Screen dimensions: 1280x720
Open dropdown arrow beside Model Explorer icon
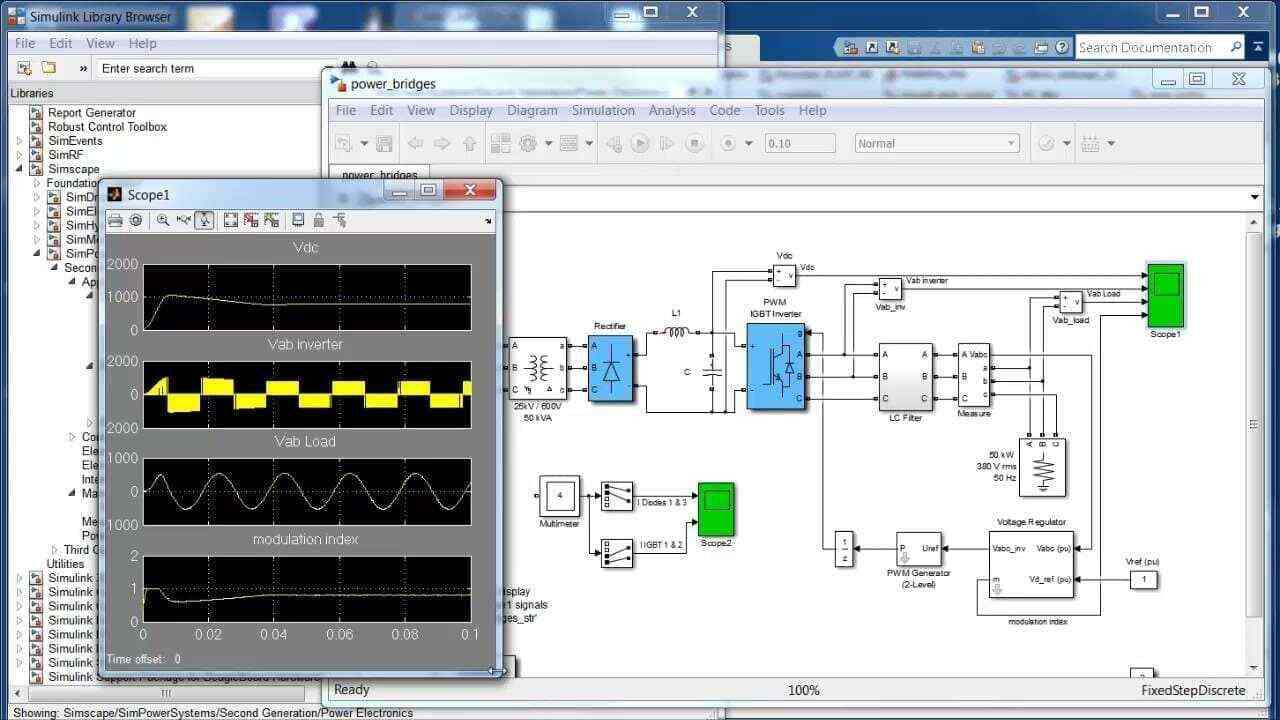pos(589,144)
